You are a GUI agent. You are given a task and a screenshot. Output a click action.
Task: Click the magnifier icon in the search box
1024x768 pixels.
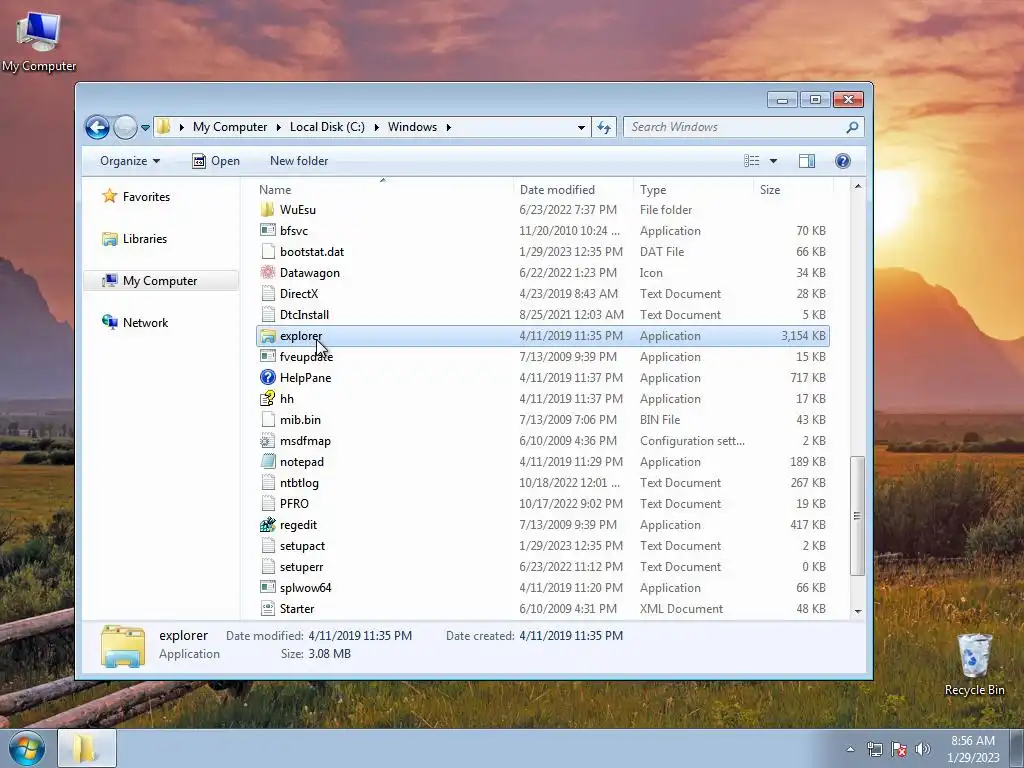(852, 127)
